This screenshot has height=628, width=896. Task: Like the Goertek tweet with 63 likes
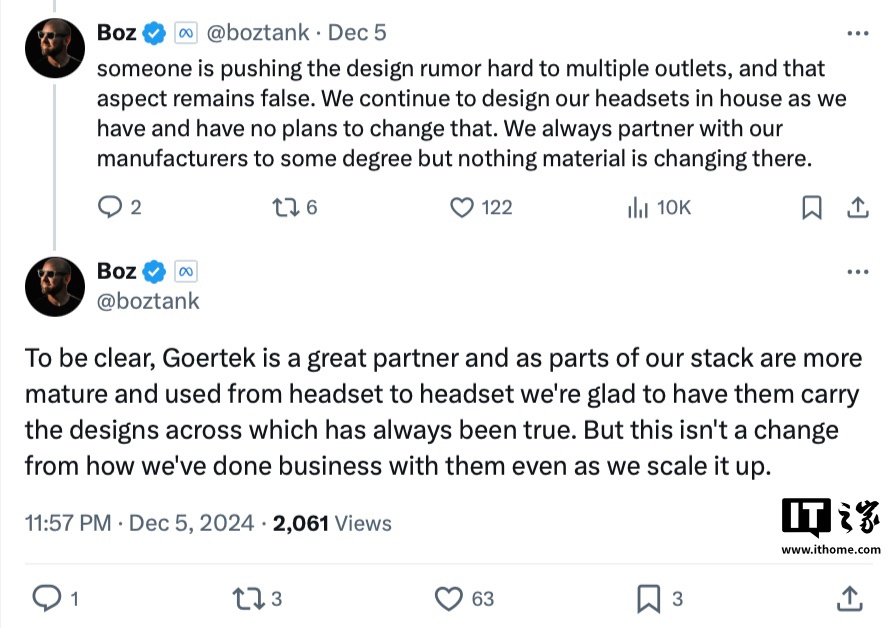(x=449, y=598)
